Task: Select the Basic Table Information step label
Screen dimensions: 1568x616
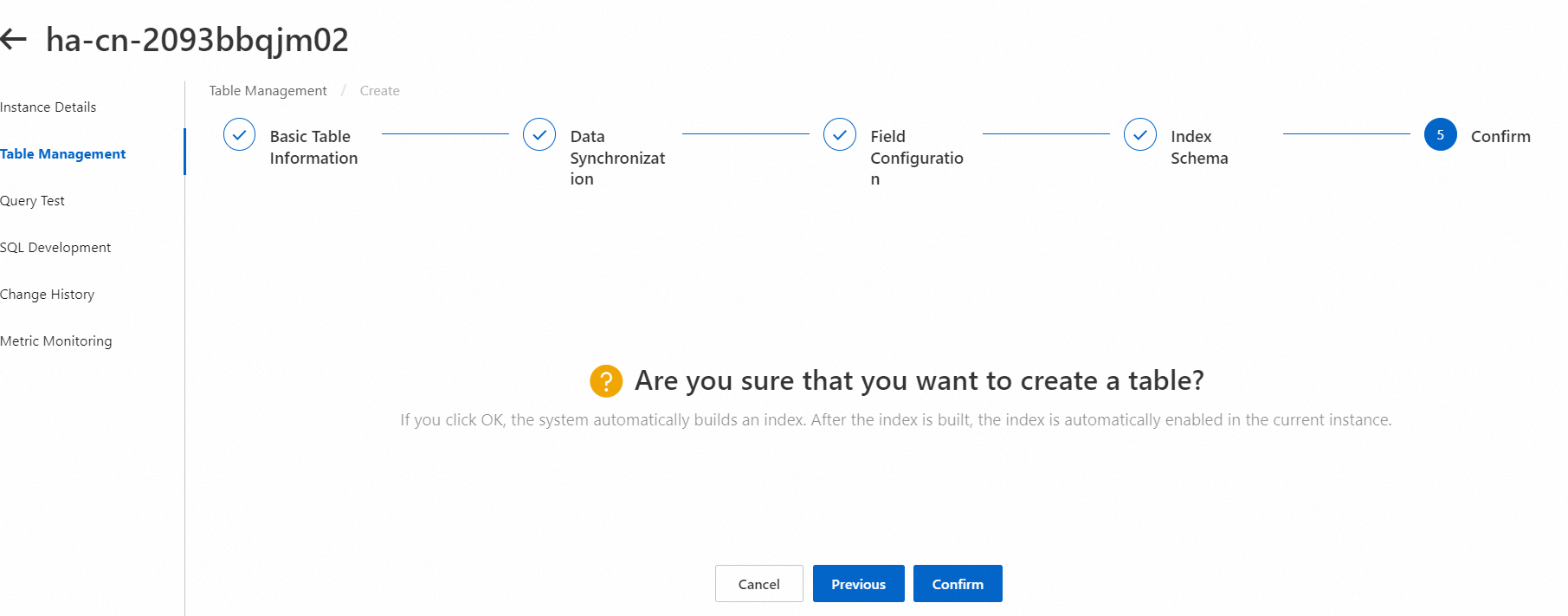Action: coord(313,147)
